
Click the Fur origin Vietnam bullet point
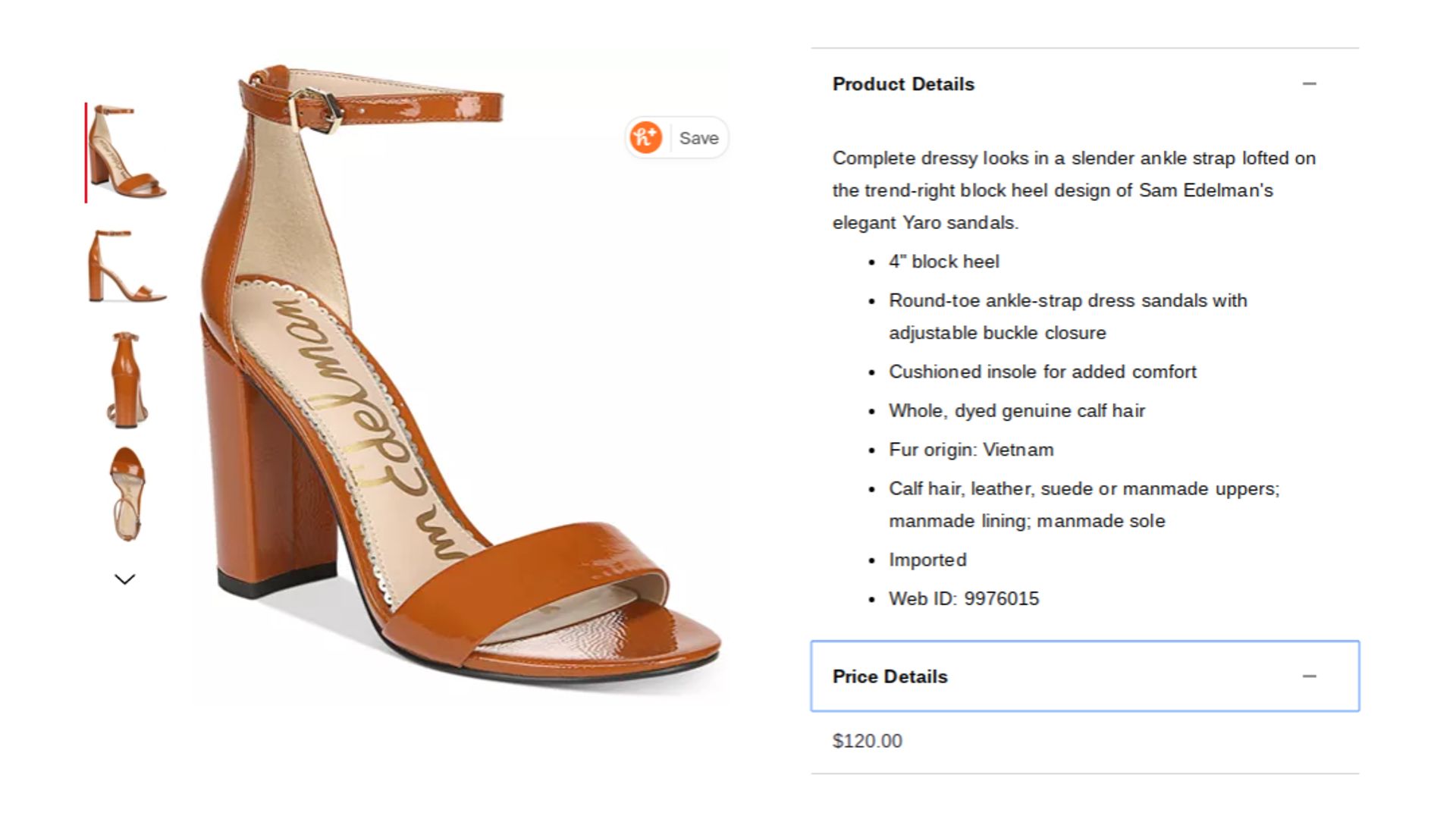pos(970,449)
